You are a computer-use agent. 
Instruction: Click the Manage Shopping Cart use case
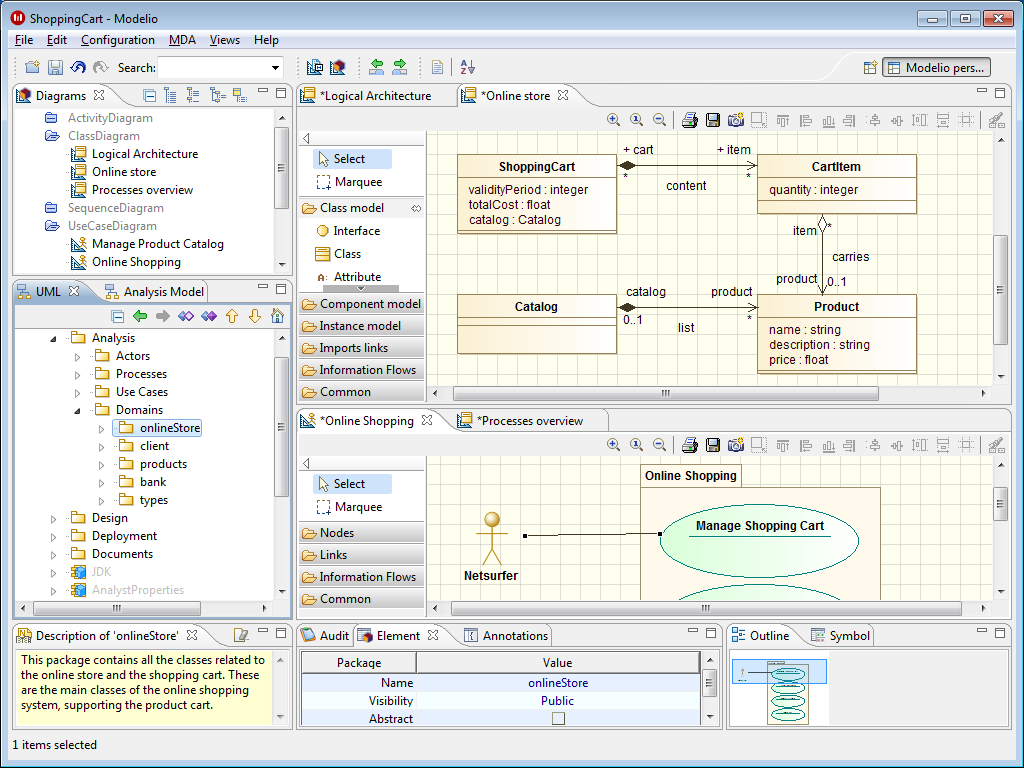(x=760, y=540)
